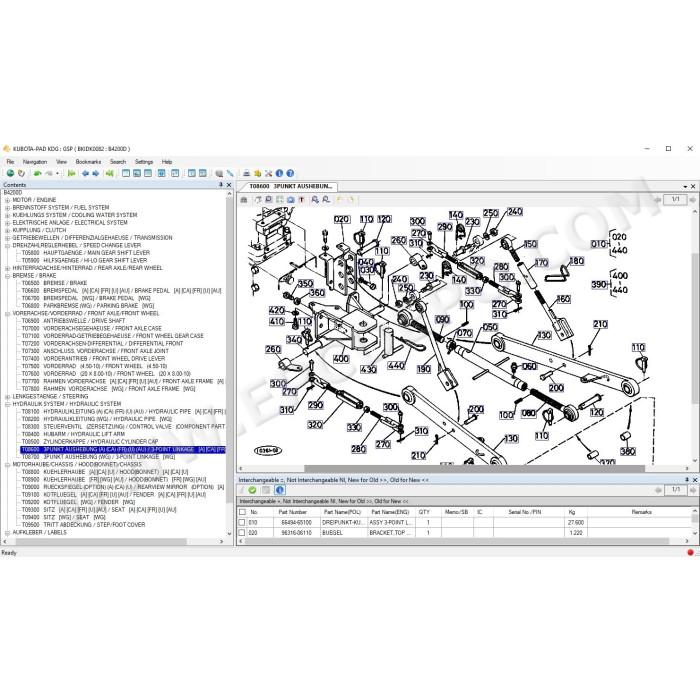Viewport: 700px width, 700px height.
Task: Click the fit-to-window icon in illustration toolbar
Action: 280,200
